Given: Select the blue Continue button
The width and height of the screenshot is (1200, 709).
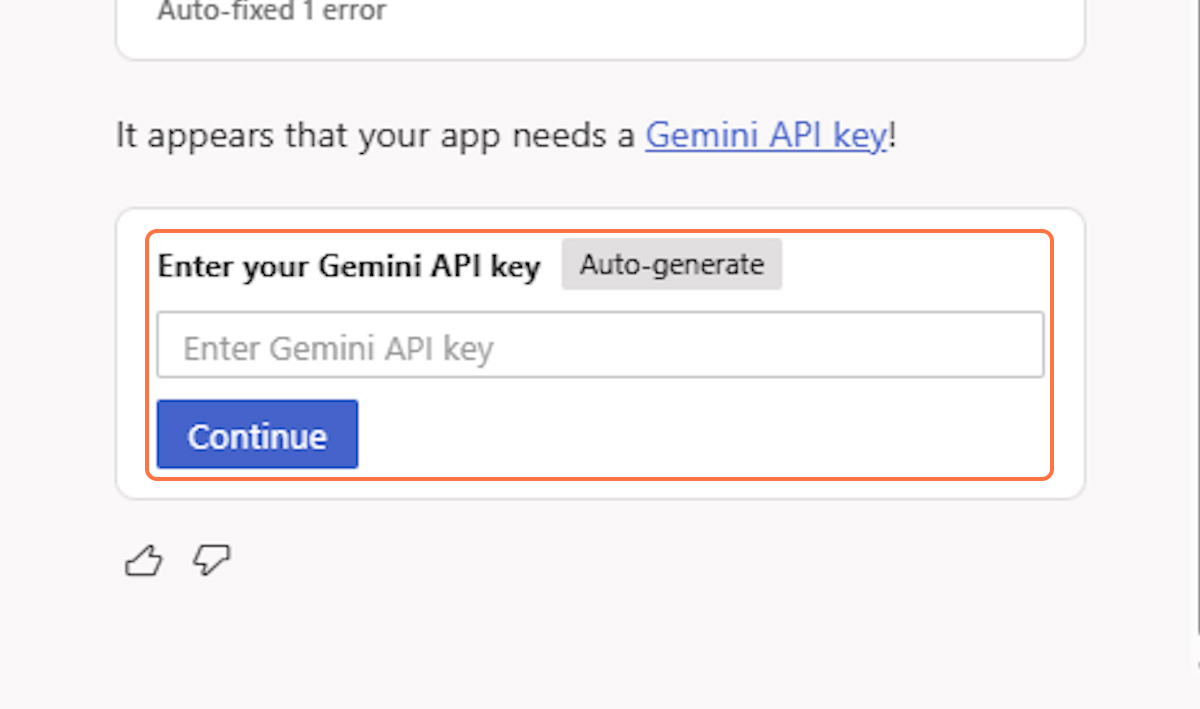Looking at the screenshot, I should [257, 435].
